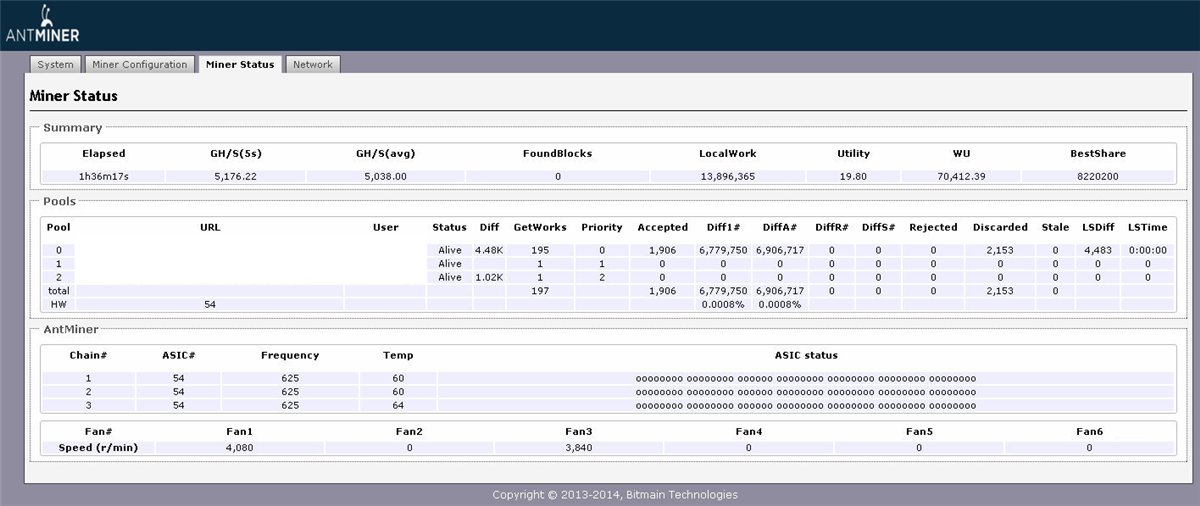Click the AntMiner section label
The width and height of the screenshot is (1200, 506).
pyautogui.click(x=69, y=328)
